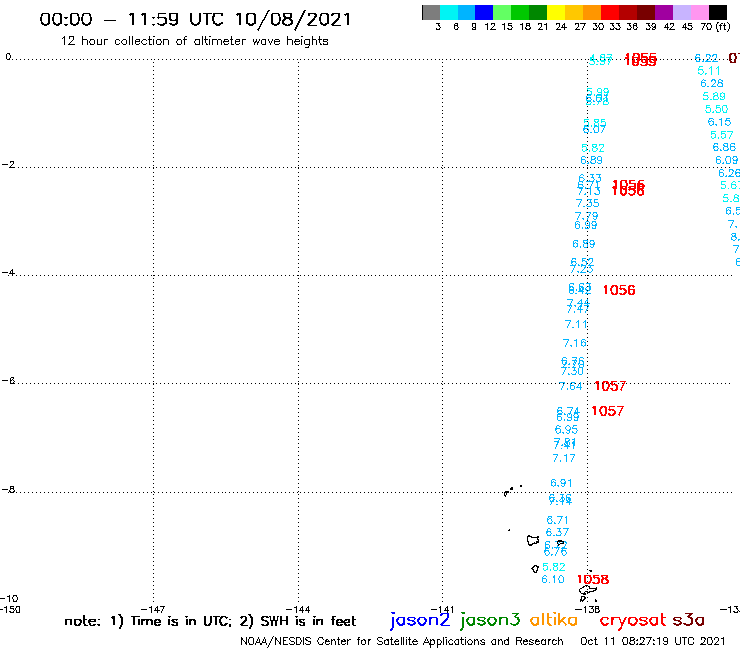Click subtitle '12 hour collection of altimeter wave heights'
The height and width of the screenshot is (650, 740).
[194, 41]
